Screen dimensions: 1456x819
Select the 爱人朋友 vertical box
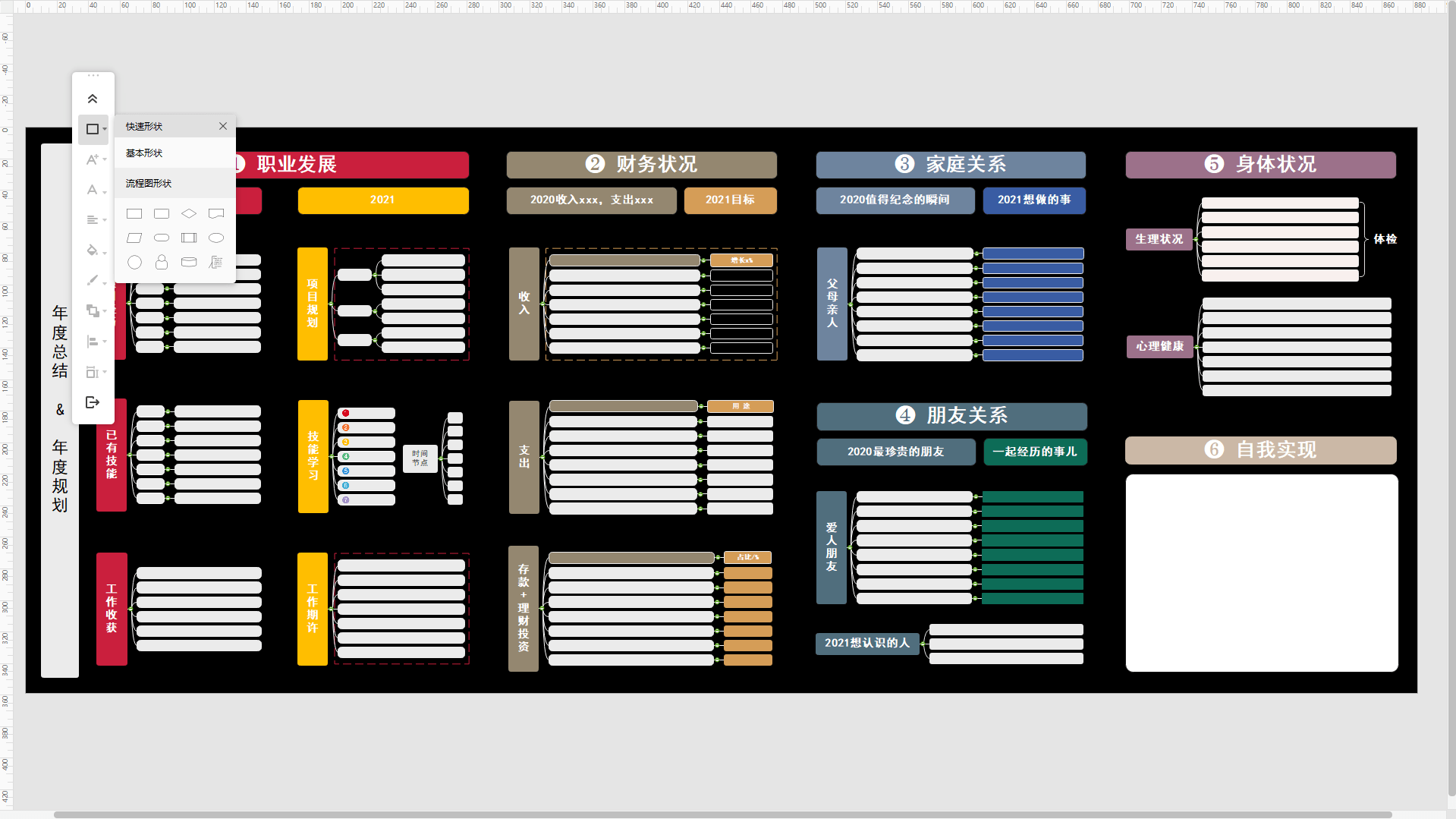832,547
